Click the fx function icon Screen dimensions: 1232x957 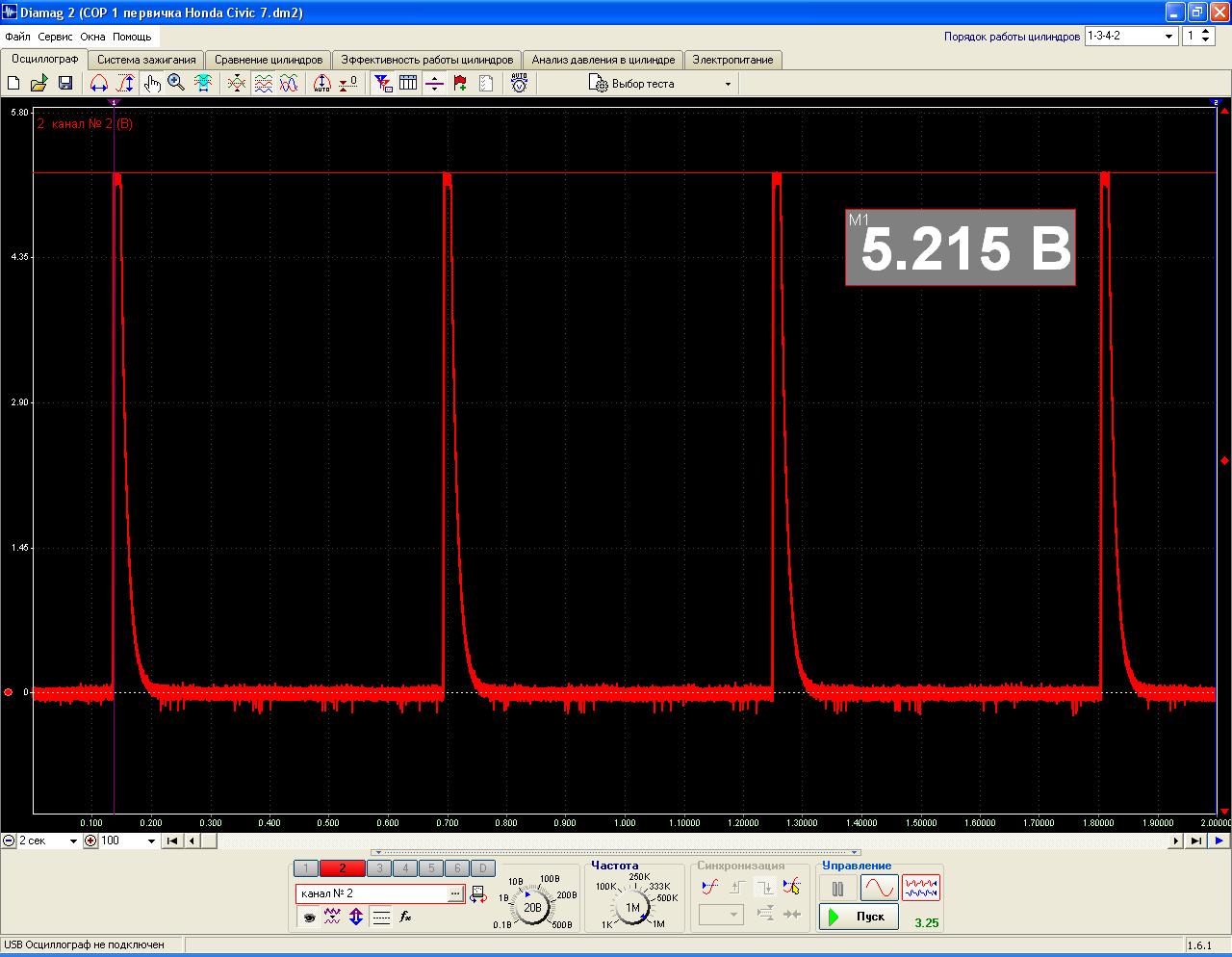[x=406, y=918]
